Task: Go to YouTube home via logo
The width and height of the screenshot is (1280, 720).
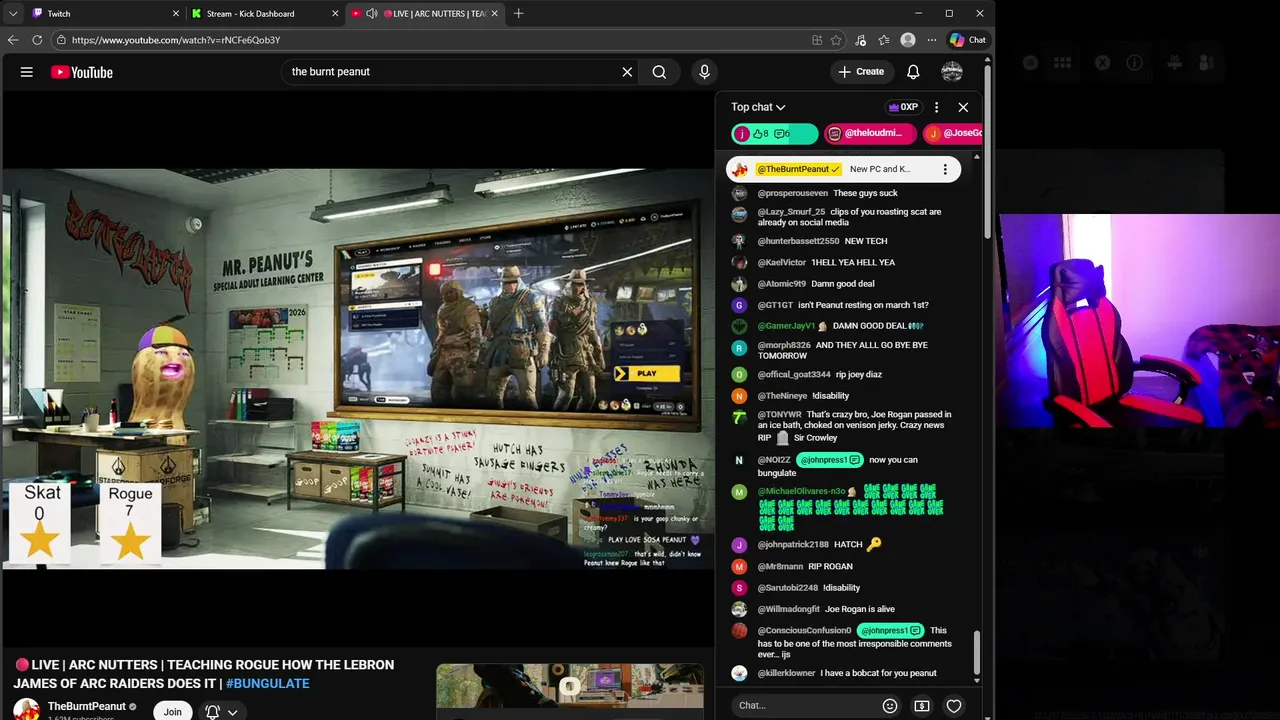Action: pyautogui.click(x=82, y=72)
